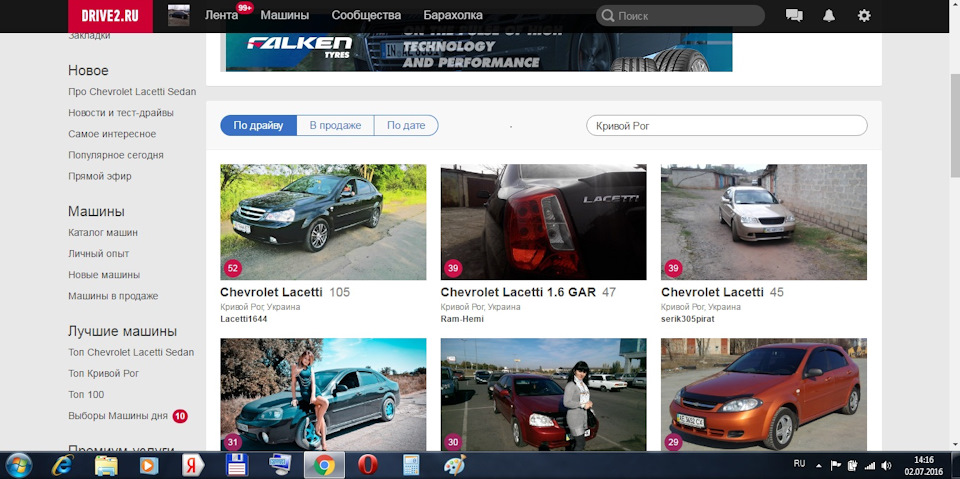Click the 29 drive badge

pyautogui.click(x=673, y=442)
